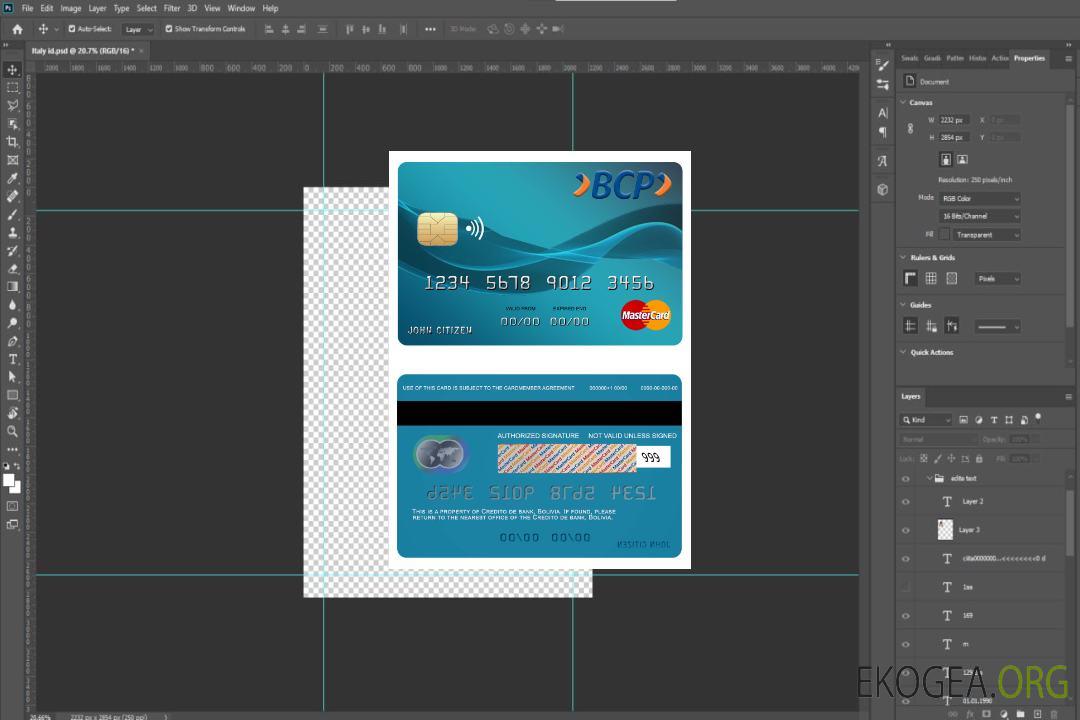This screenshot has width=1080, height=720.
Task: Open the Paragraph panel icon
Action: click(x=882, y=132)
